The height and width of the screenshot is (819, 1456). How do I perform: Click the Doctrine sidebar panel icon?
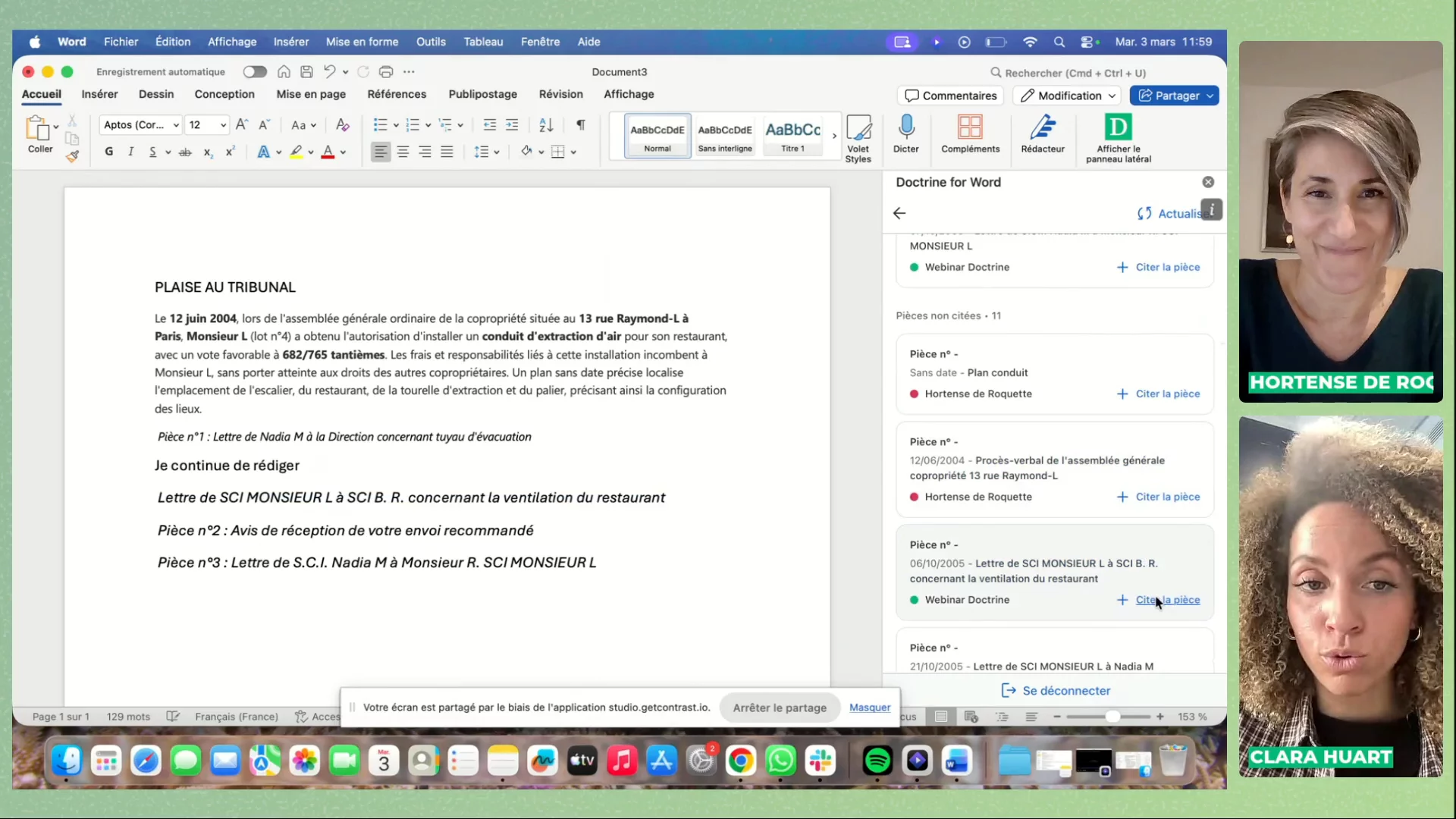[1118, 127]
